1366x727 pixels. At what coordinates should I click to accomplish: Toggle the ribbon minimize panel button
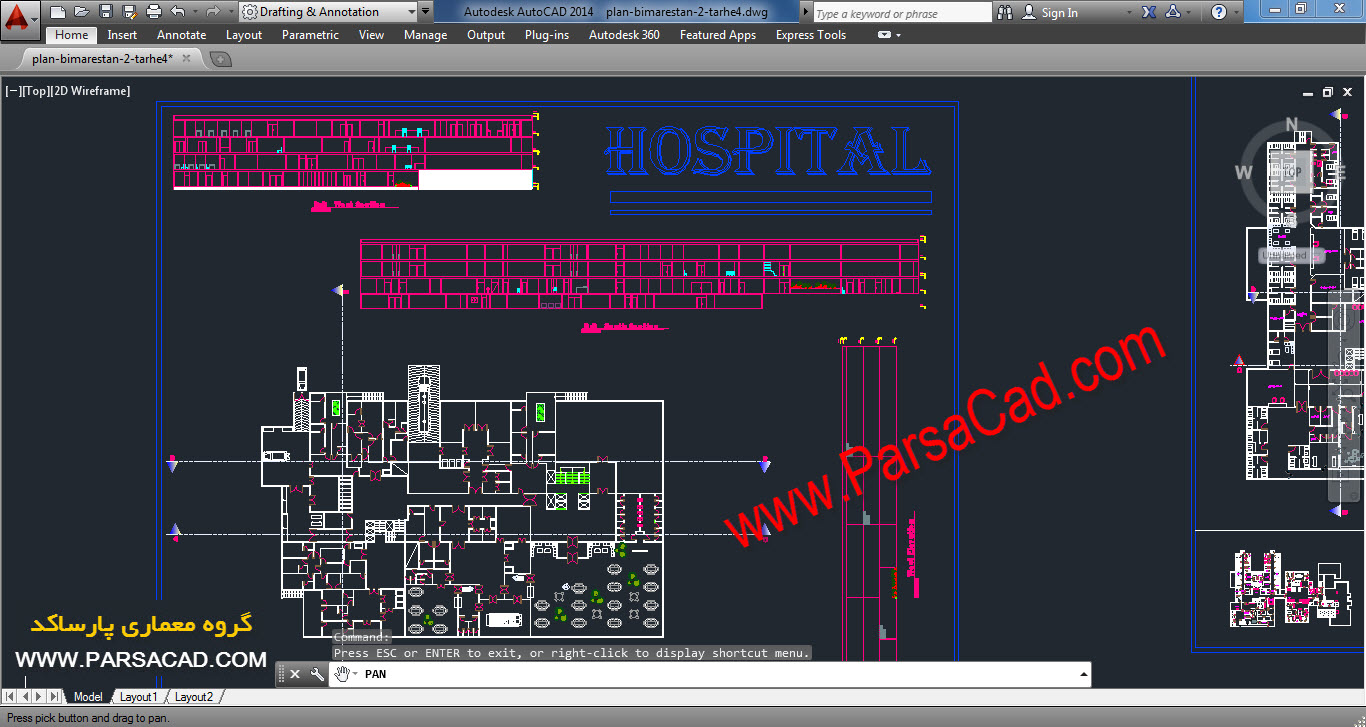pyautogui.click(x=884, y=35)
